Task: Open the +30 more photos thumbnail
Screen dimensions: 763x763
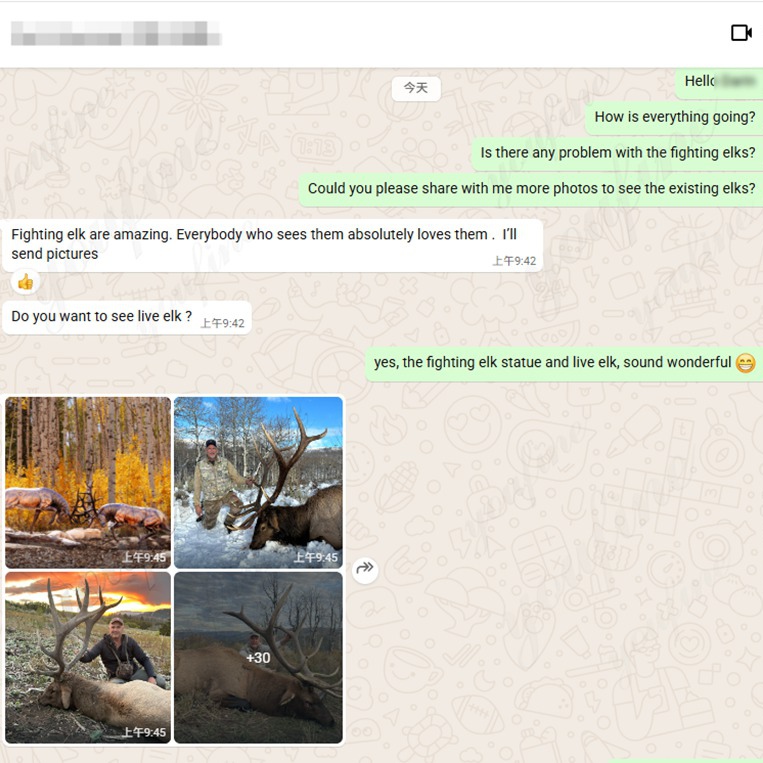Action: [258, 657]
